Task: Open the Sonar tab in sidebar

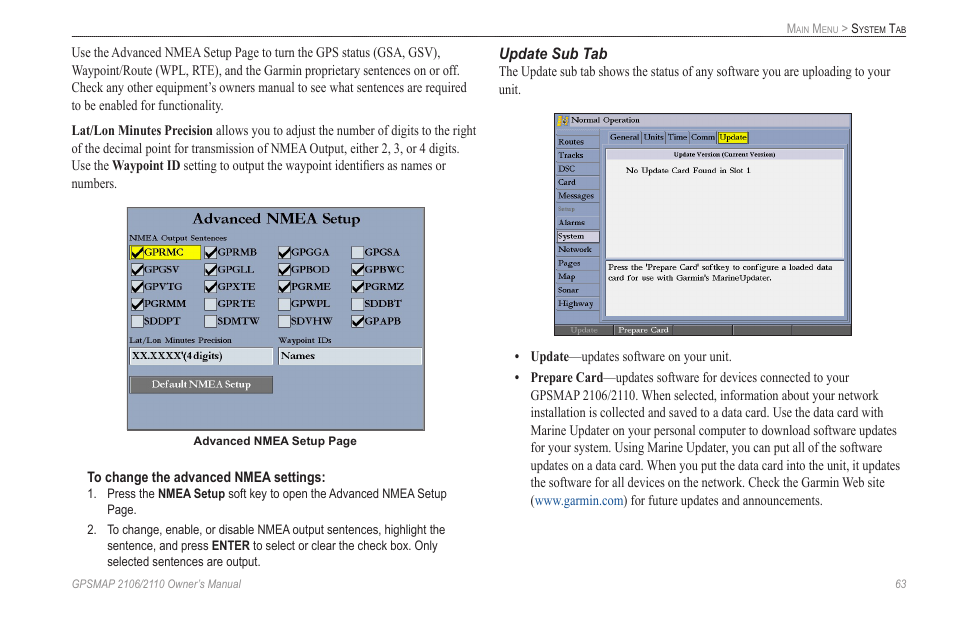Action: 577,290
